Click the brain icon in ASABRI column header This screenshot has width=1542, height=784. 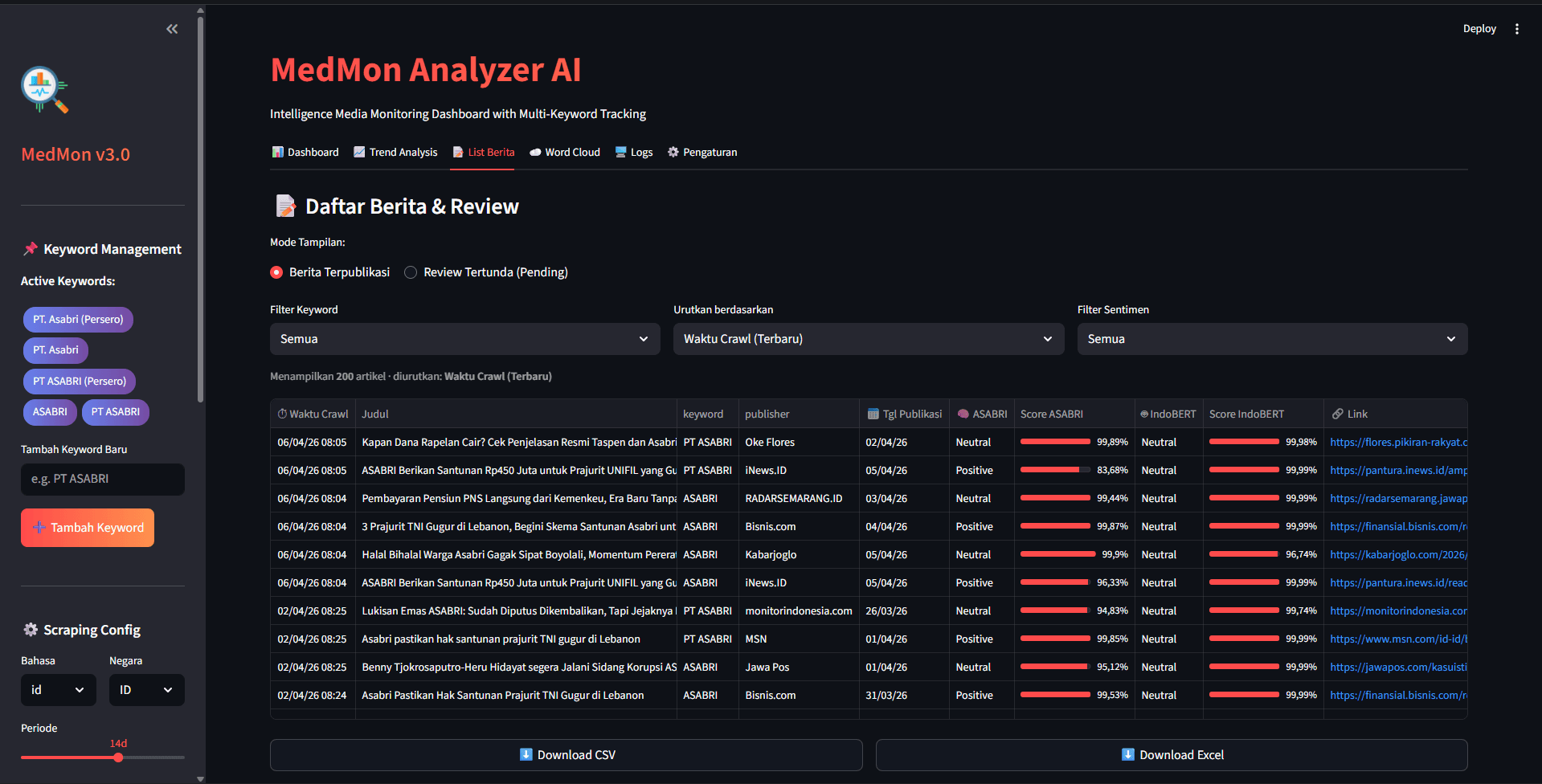(963, 414)
